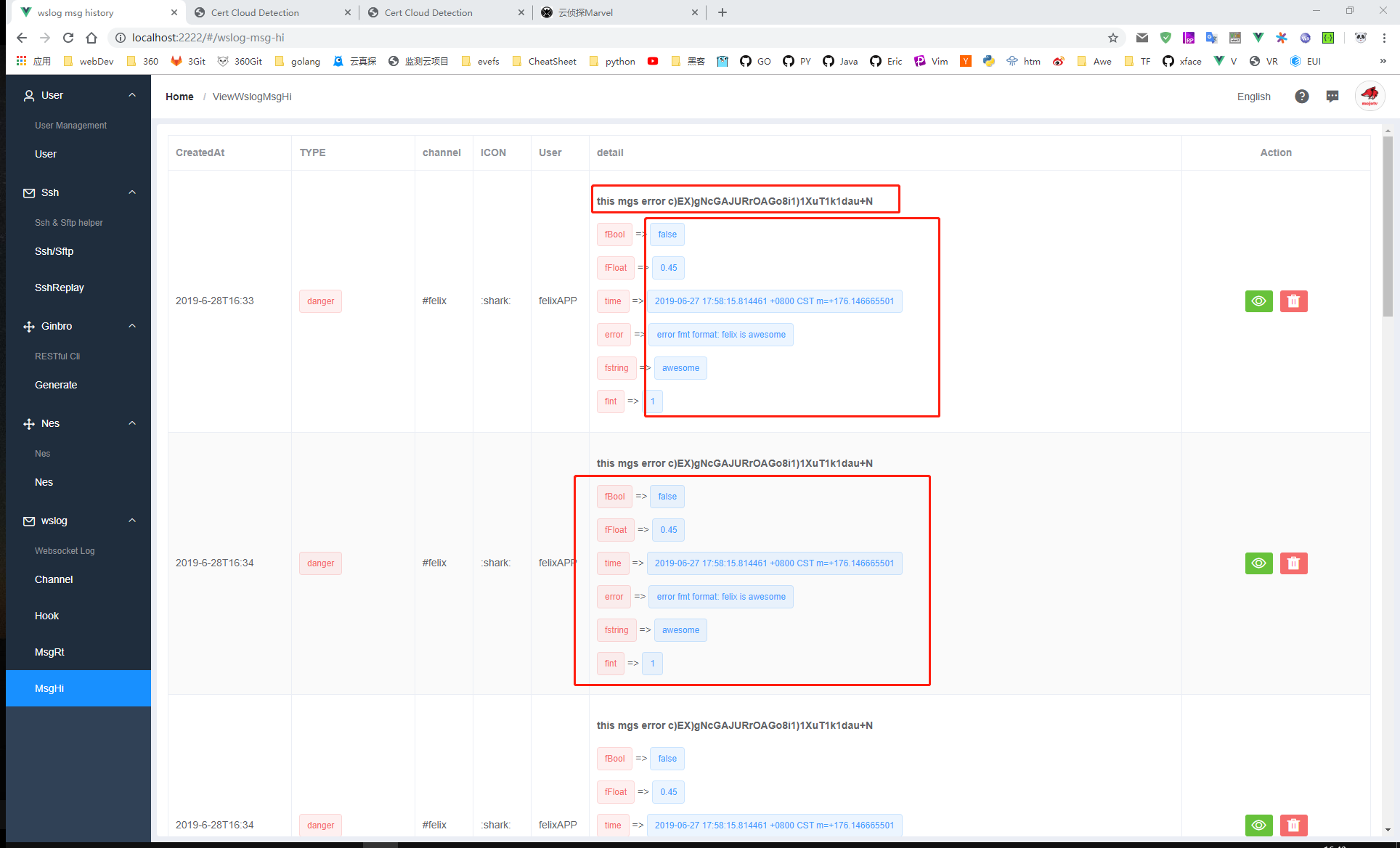The image size is (1400, 848).
Task: Click the 0.45 fFloat value in first record
Action: tap(669, 268)
